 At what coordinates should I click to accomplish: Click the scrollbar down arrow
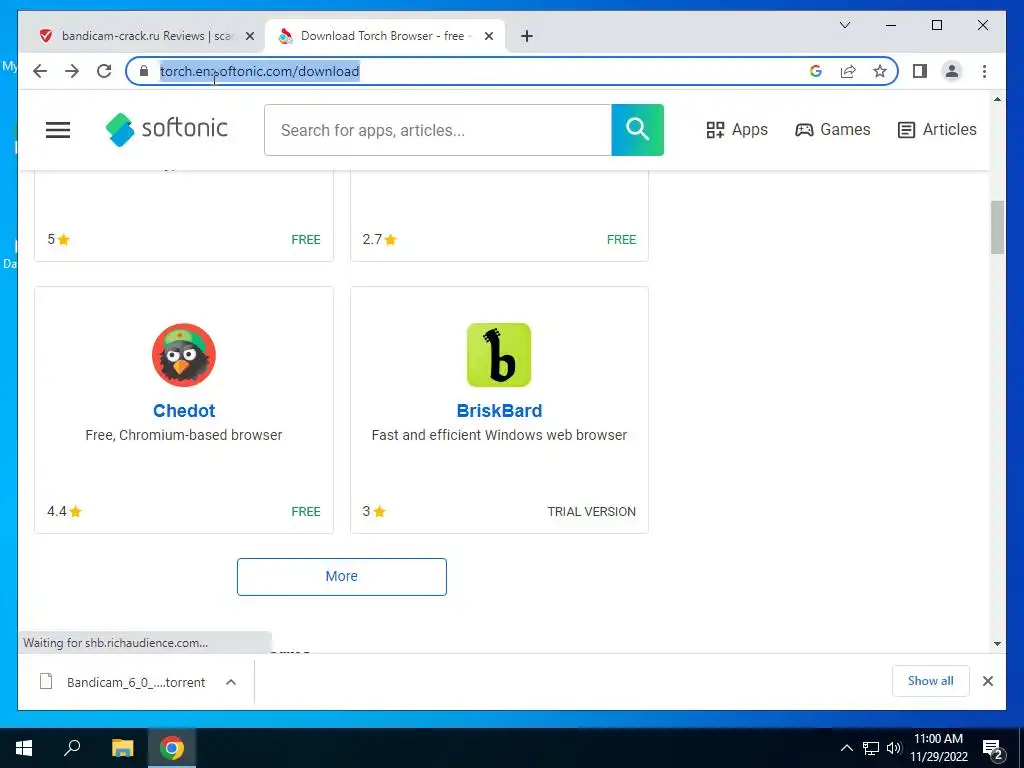coord(997,644)
